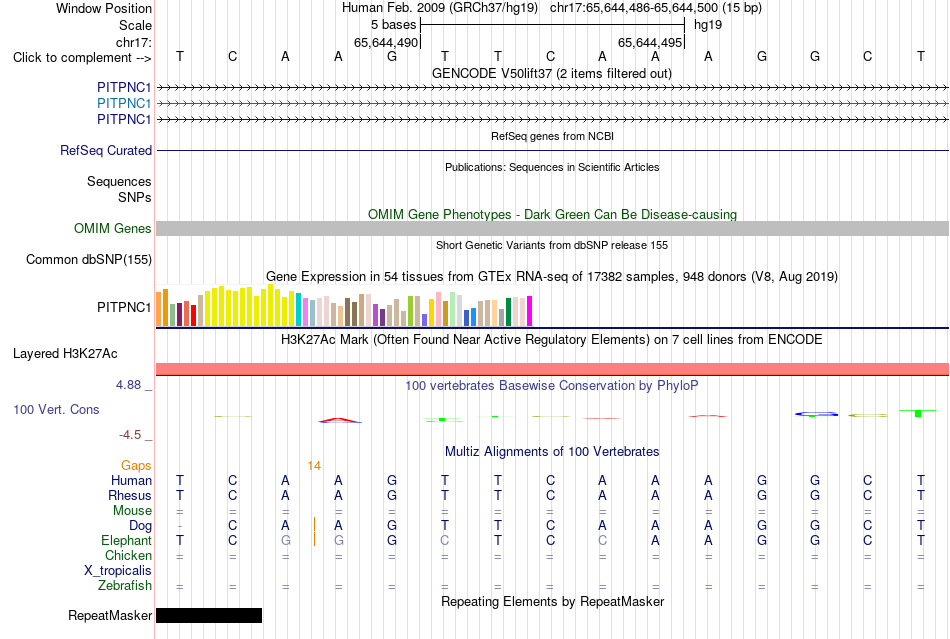This screenshot has width=950, height=639.
Task: Click the orange insertion mark in Elephant row
Action: click(314, 539)
